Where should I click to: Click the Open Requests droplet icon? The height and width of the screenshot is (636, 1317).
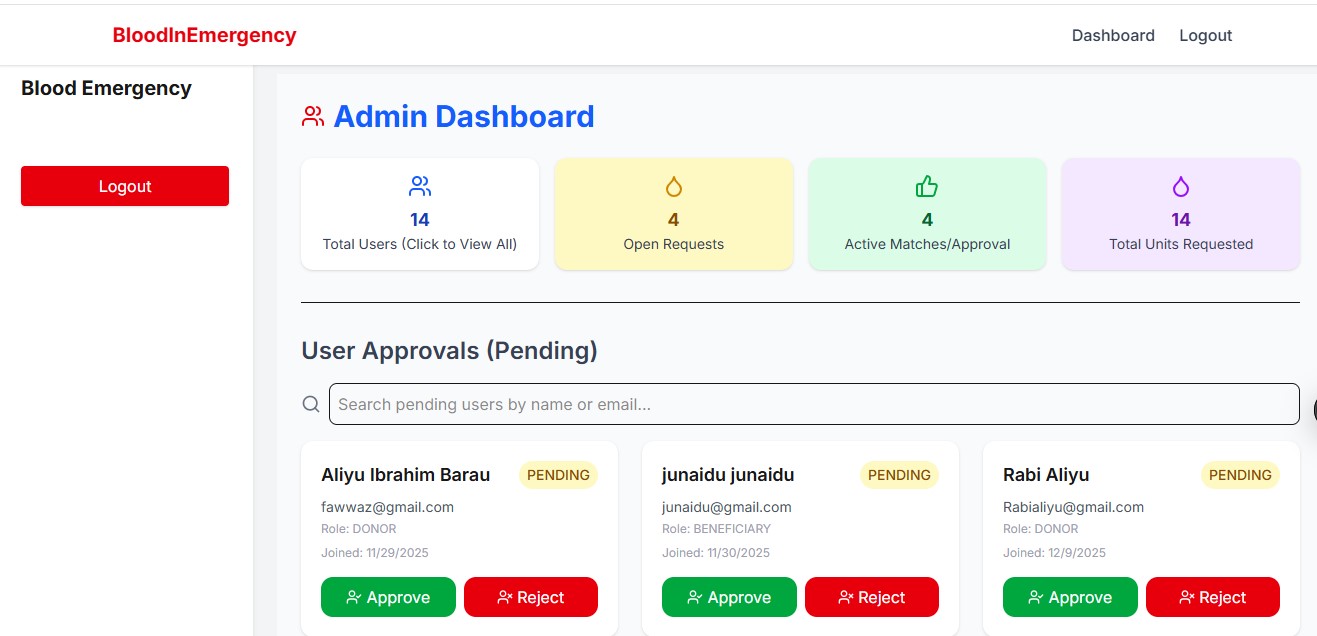tap(673, 186)
